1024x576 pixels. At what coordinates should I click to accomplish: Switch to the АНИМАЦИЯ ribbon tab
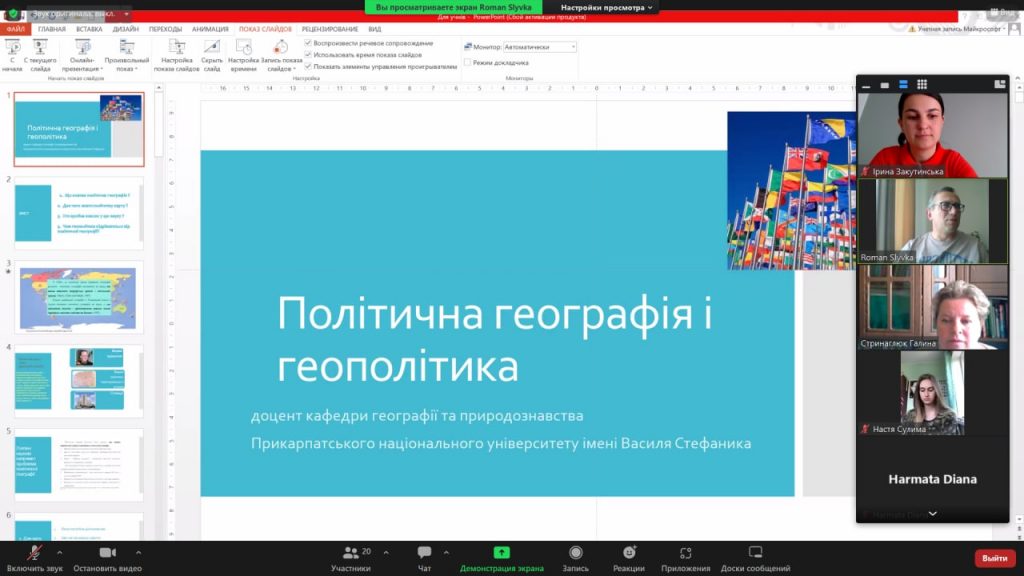tap(210, 29)
